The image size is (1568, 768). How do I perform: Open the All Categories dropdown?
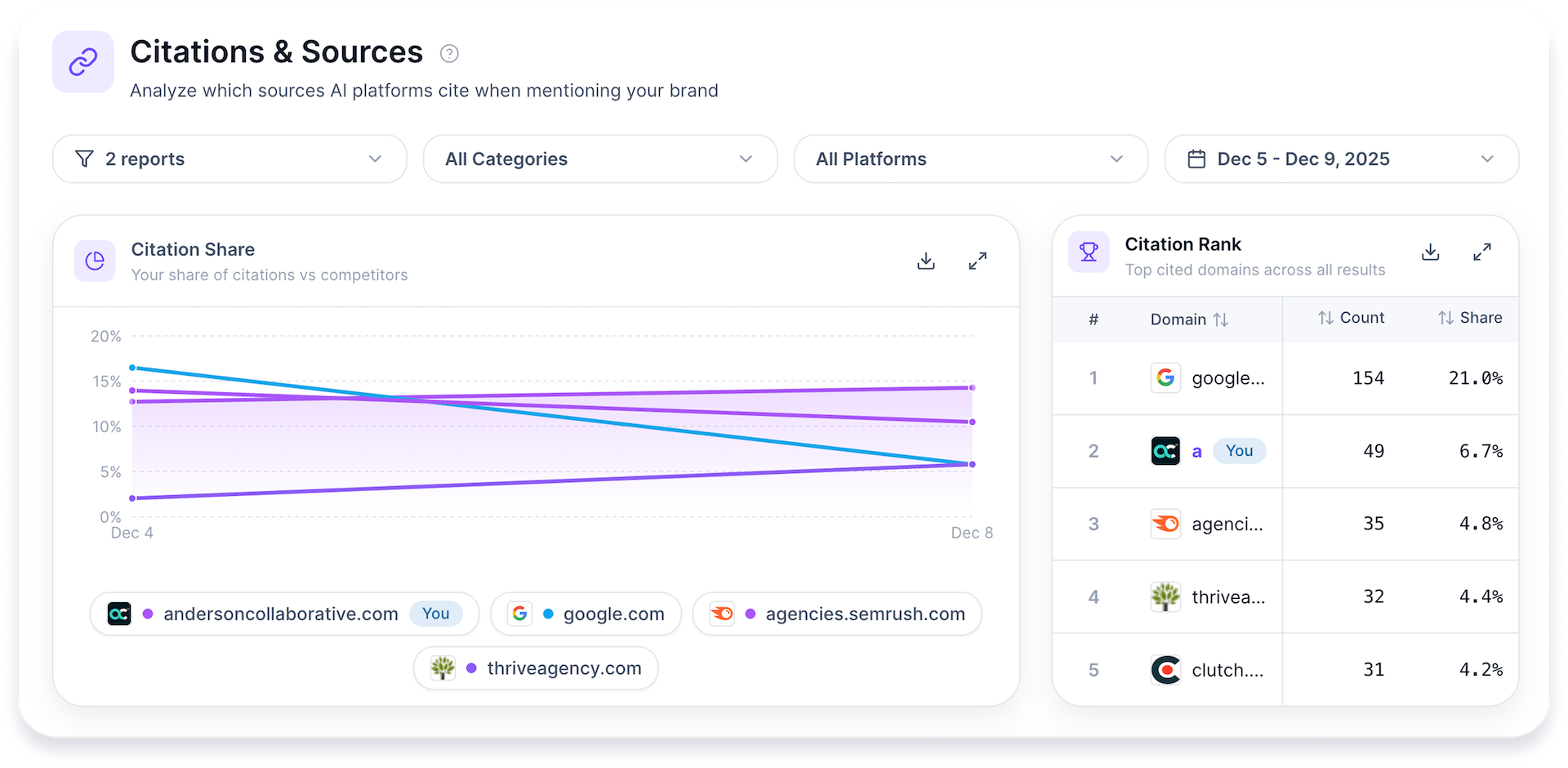point(599,159)
